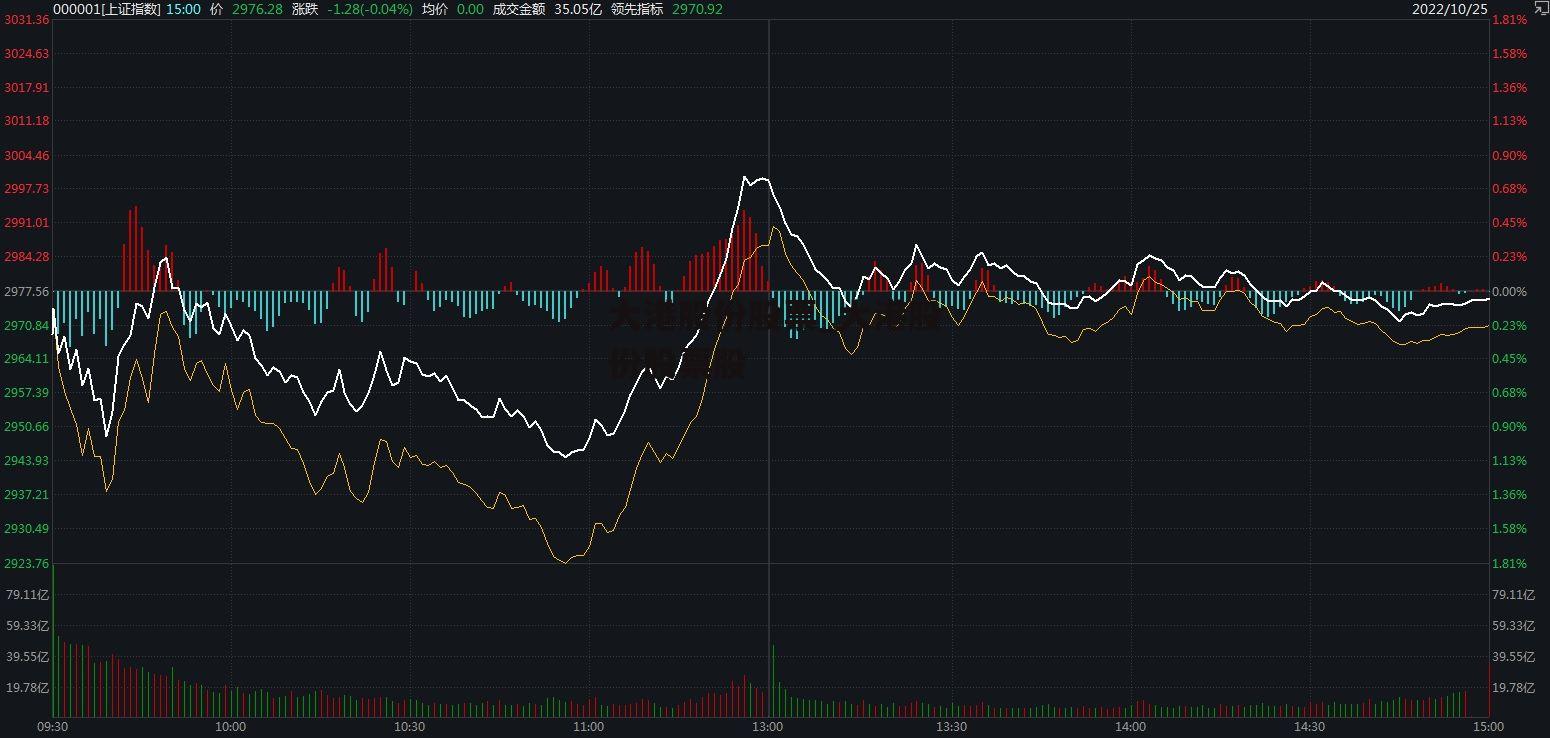
Task: Click the green price label 2943.93
Action: pos(27,461)
